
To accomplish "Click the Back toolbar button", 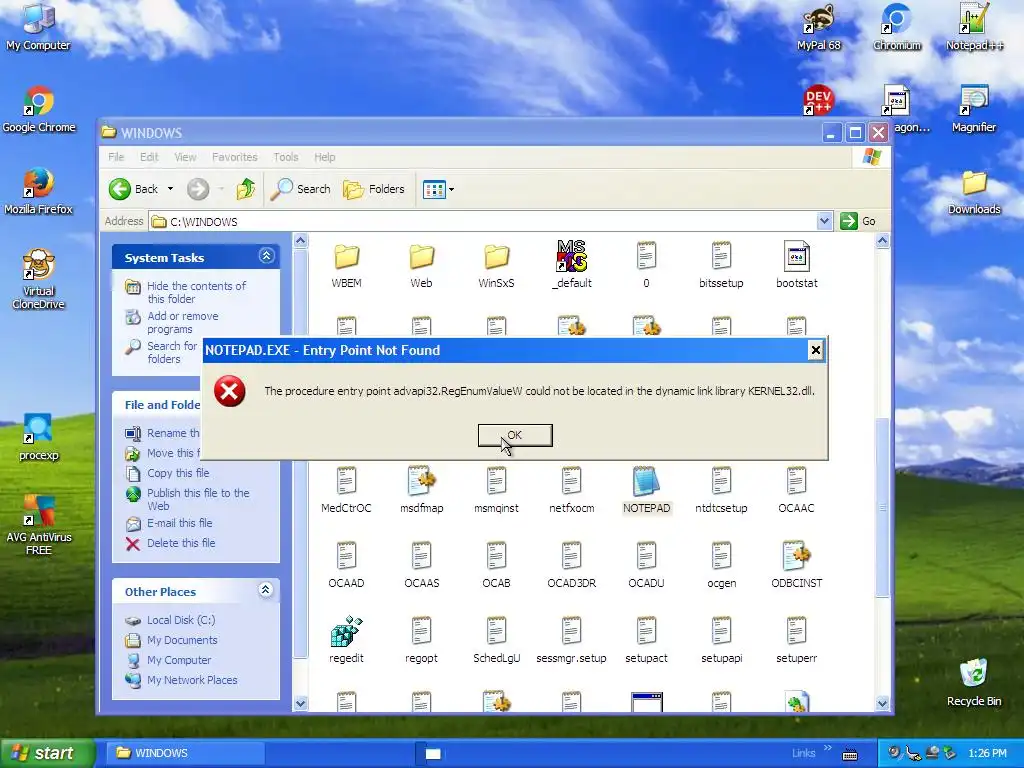I will (x=134, y=189).
